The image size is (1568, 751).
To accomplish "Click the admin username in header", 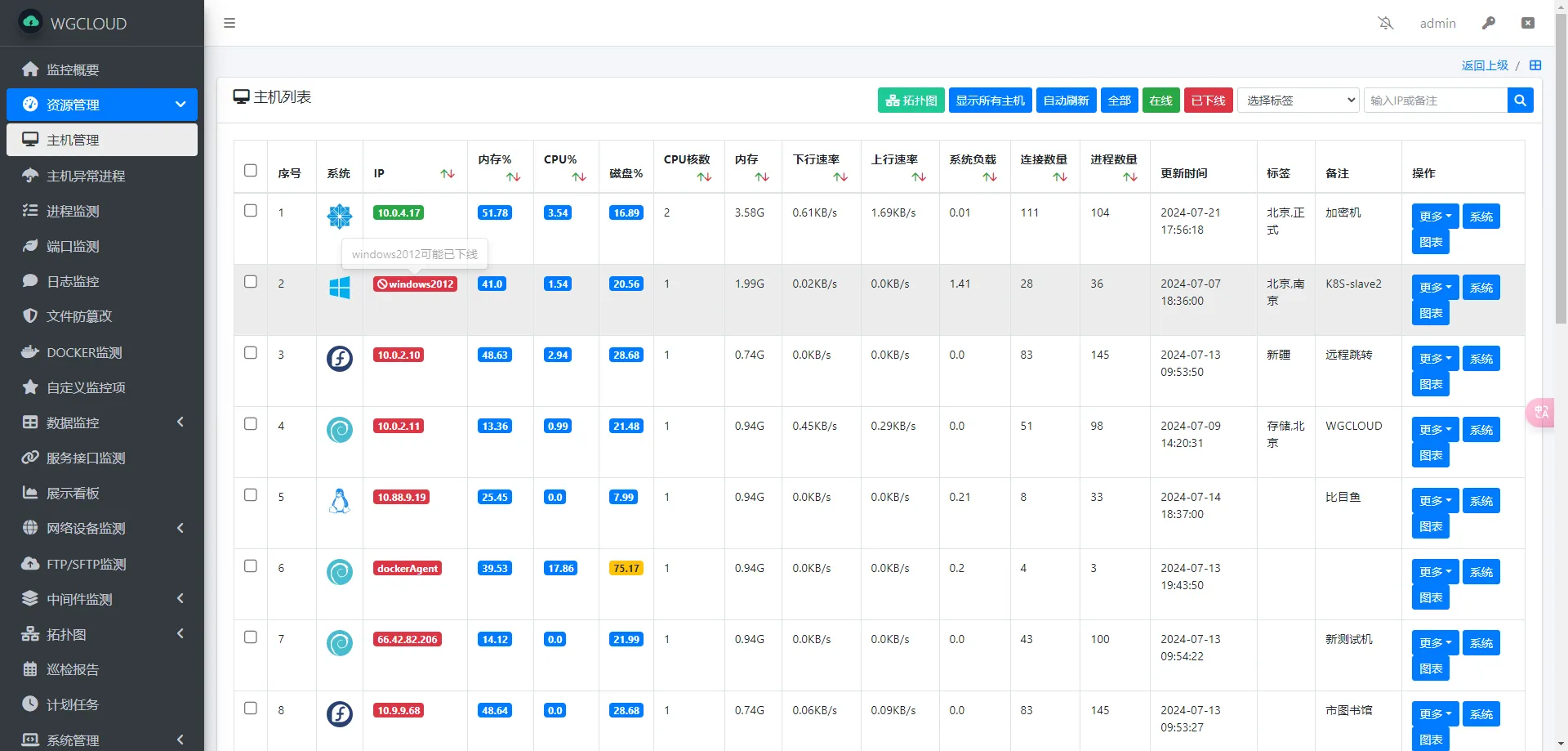I will click(x=1437, y=23).
